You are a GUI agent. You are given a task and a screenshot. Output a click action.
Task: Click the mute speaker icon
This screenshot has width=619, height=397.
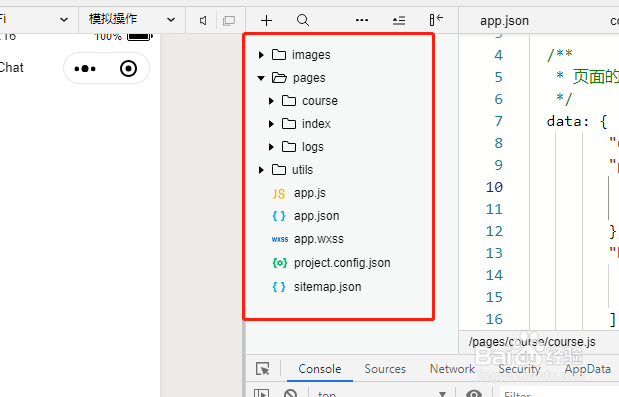[x=203, y=21]
